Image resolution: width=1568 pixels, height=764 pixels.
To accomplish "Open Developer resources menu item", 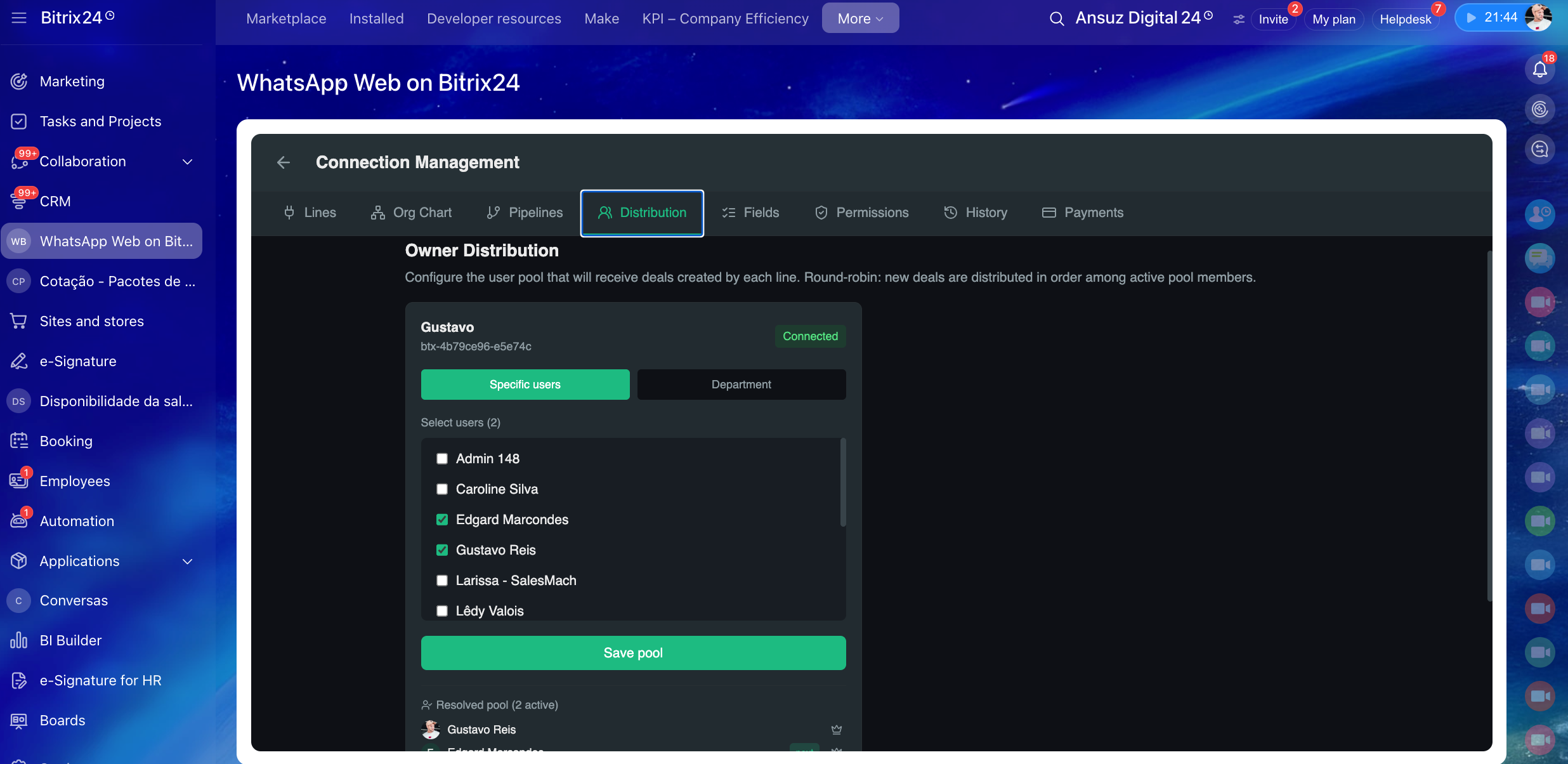I will click(x=494, y=18).
